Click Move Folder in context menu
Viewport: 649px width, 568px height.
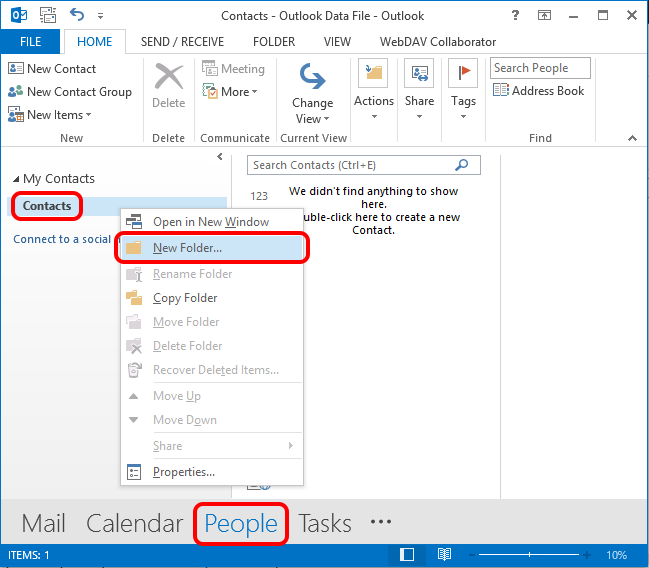tap(212, 322)
